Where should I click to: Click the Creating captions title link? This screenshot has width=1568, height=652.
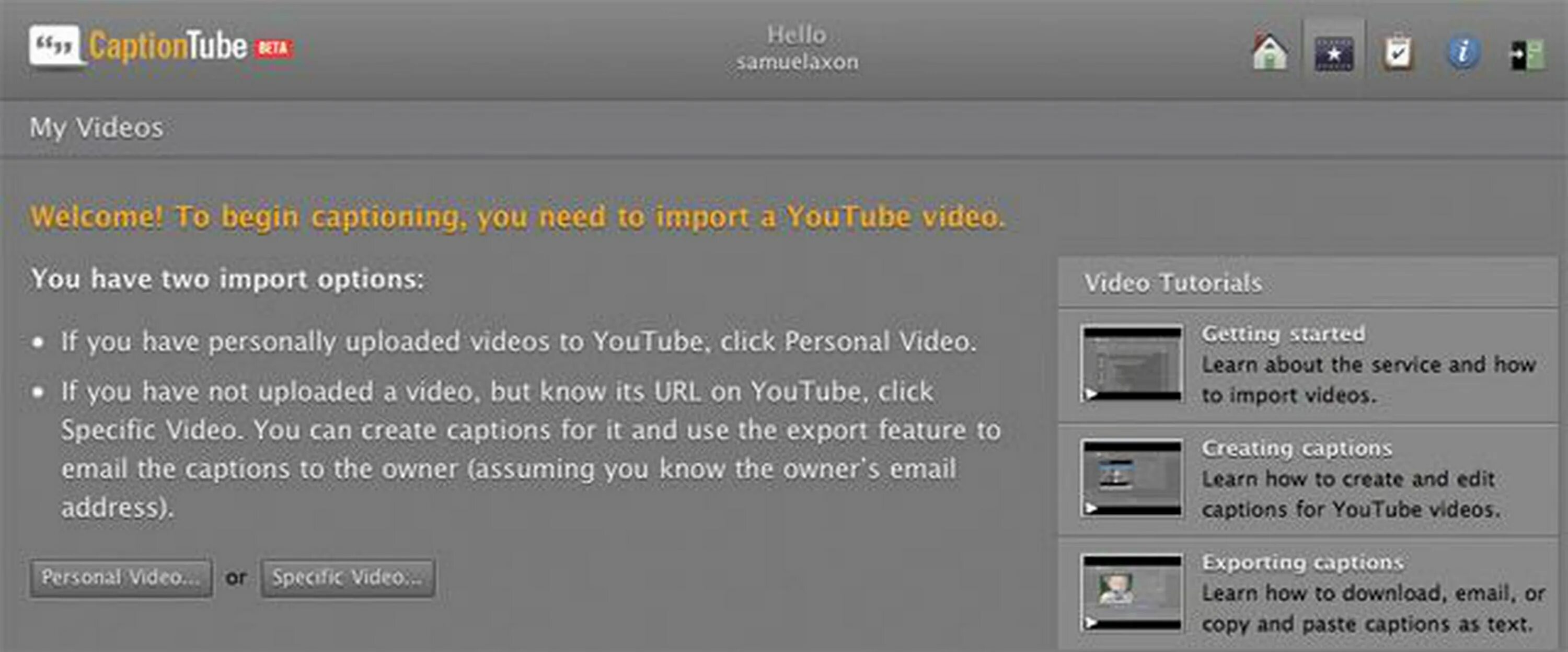[1297, 448]
